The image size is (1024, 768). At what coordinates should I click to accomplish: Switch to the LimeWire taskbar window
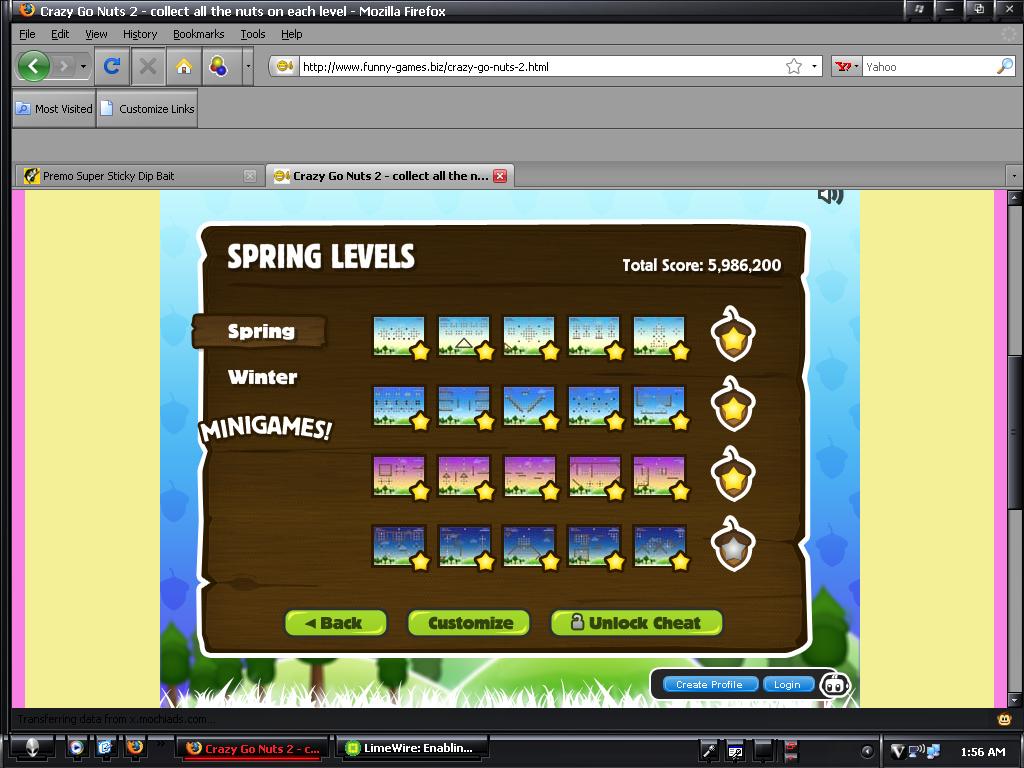tap(414, 748)
